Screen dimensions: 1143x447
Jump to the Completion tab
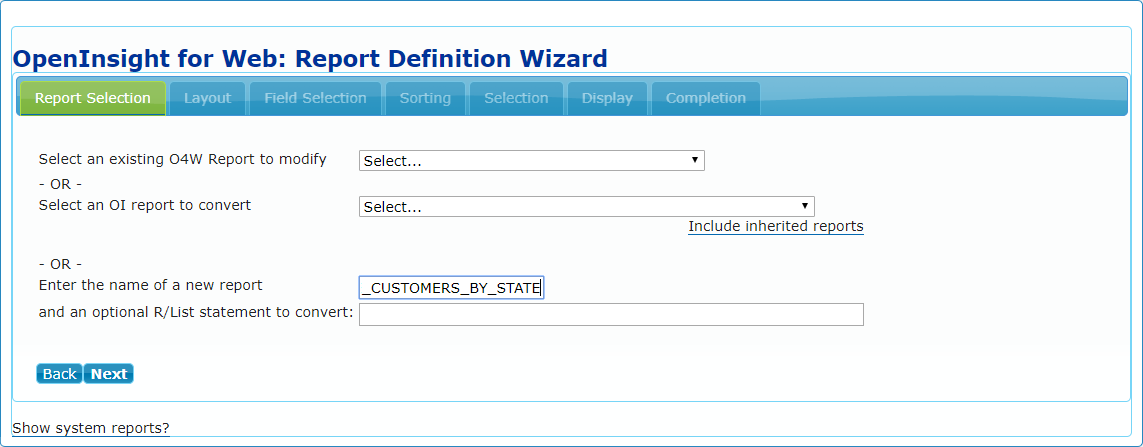tap(706, 98)
